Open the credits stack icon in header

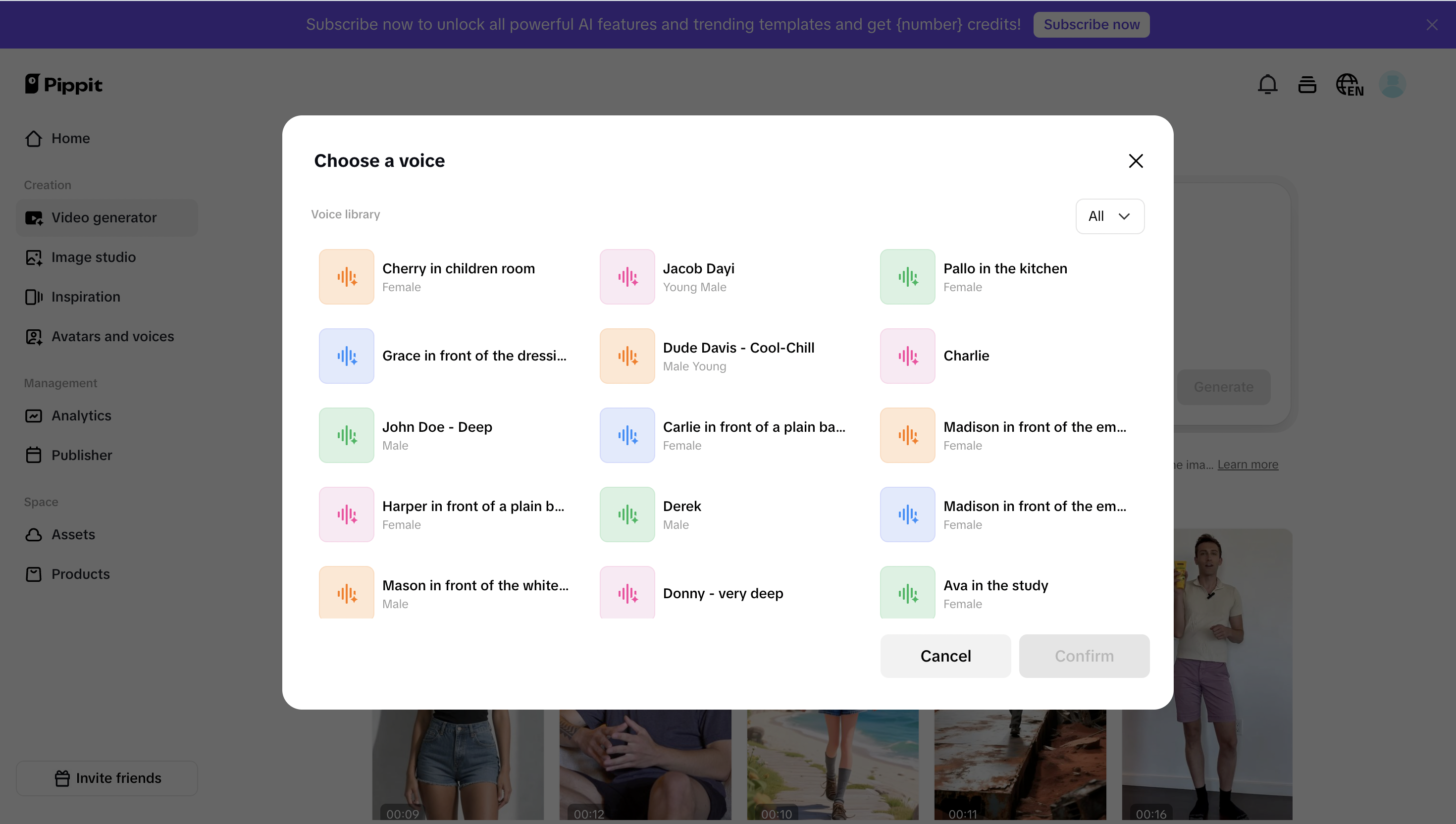[1306, 84]
